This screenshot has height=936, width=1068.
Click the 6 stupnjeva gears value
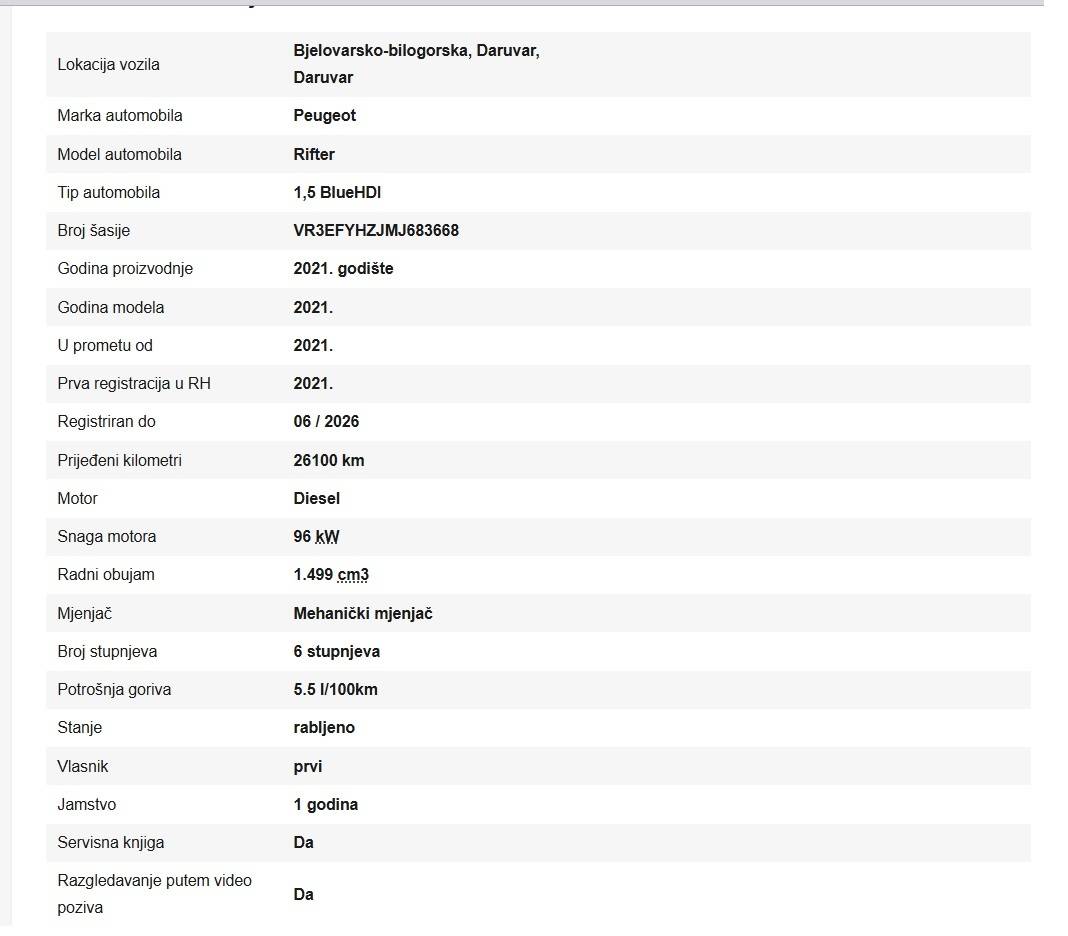[337, 652]
